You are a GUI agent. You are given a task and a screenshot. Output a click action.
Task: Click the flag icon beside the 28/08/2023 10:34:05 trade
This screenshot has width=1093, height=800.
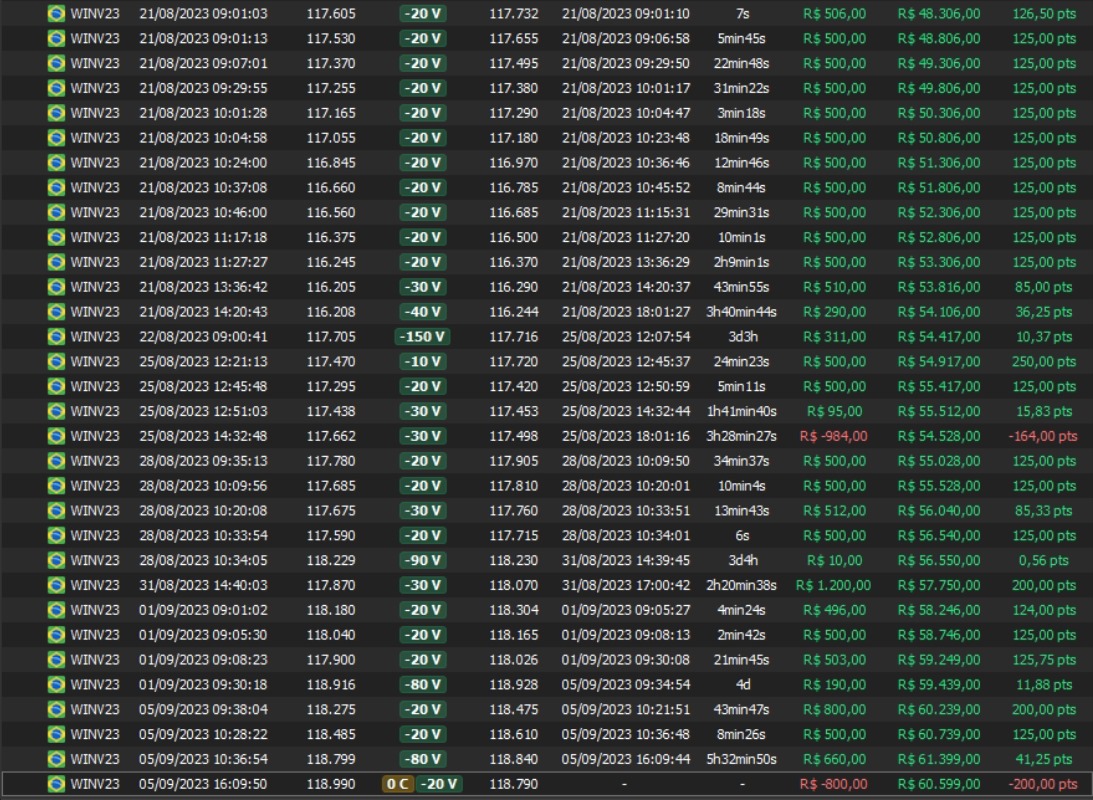pos(56,561)
